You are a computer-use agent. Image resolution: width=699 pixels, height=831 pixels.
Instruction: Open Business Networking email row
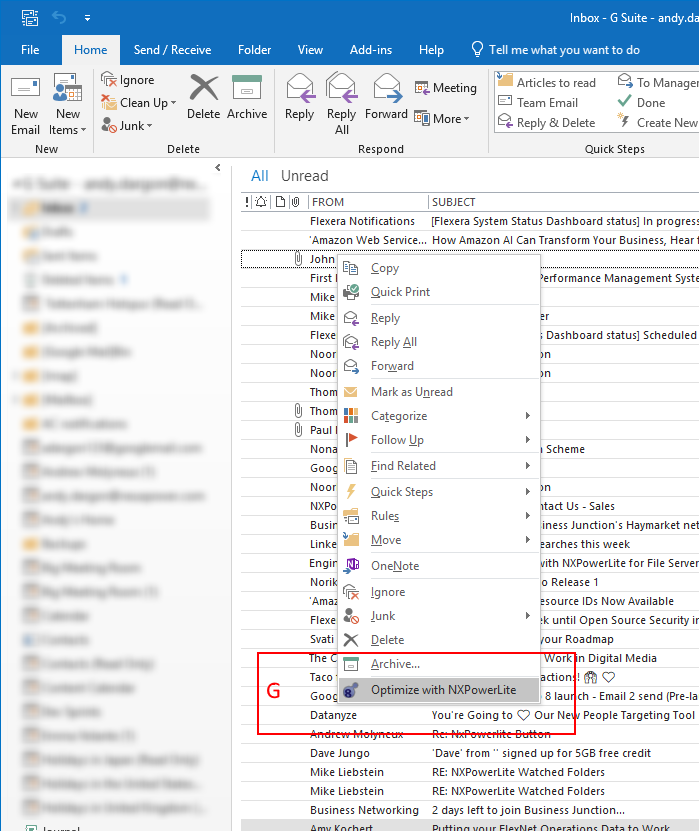click(470, 810)
